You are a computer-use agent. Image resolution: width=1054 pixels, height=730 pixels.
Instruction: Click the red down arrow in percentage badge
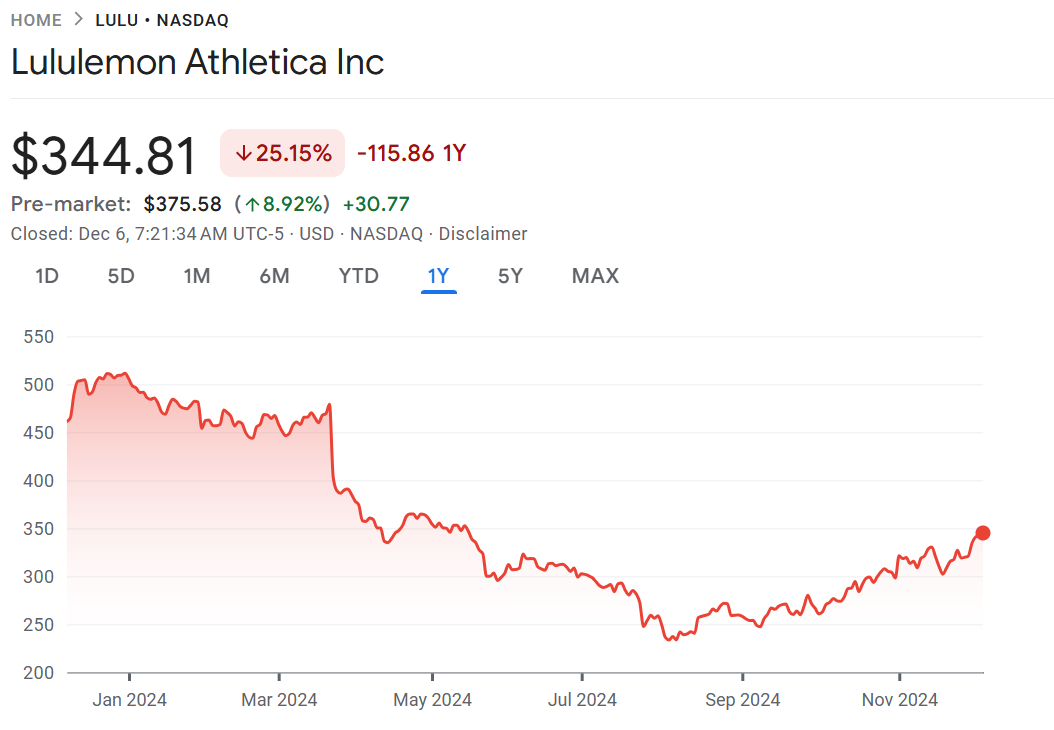(243, 154)
